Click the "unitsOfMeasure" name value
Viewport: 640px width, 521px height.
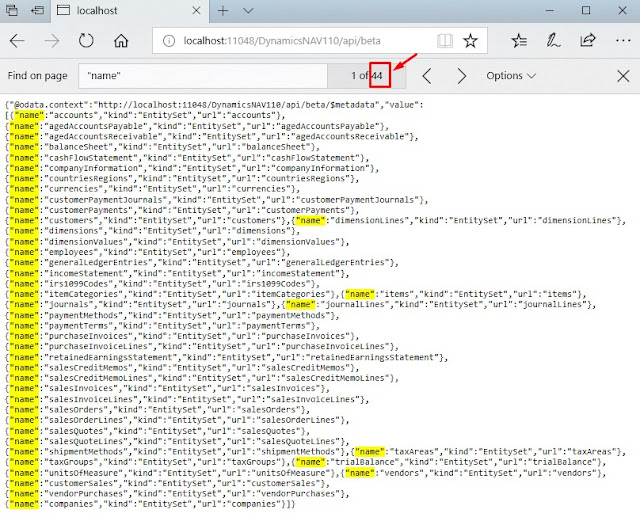(86, 473)
